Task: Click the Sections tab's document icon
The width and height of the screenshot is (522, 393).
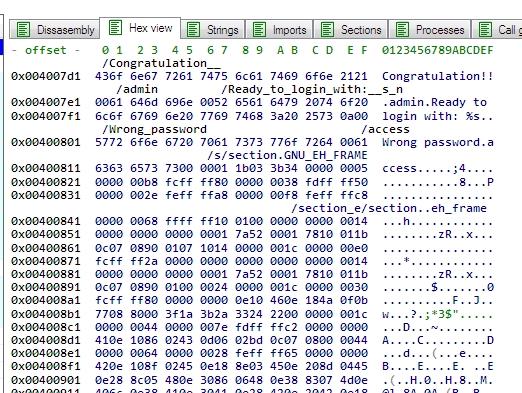Action: 327,30
